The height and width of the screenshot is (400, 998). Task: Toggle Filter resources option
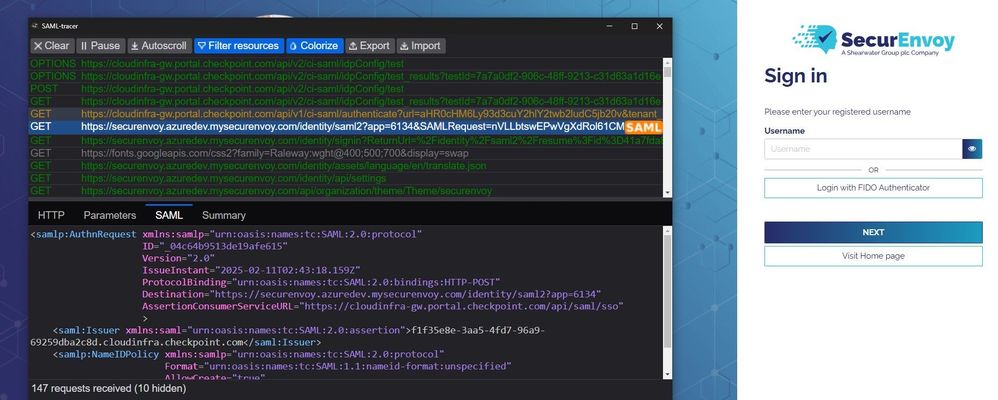pyautogui.click(x=238, y=46)
